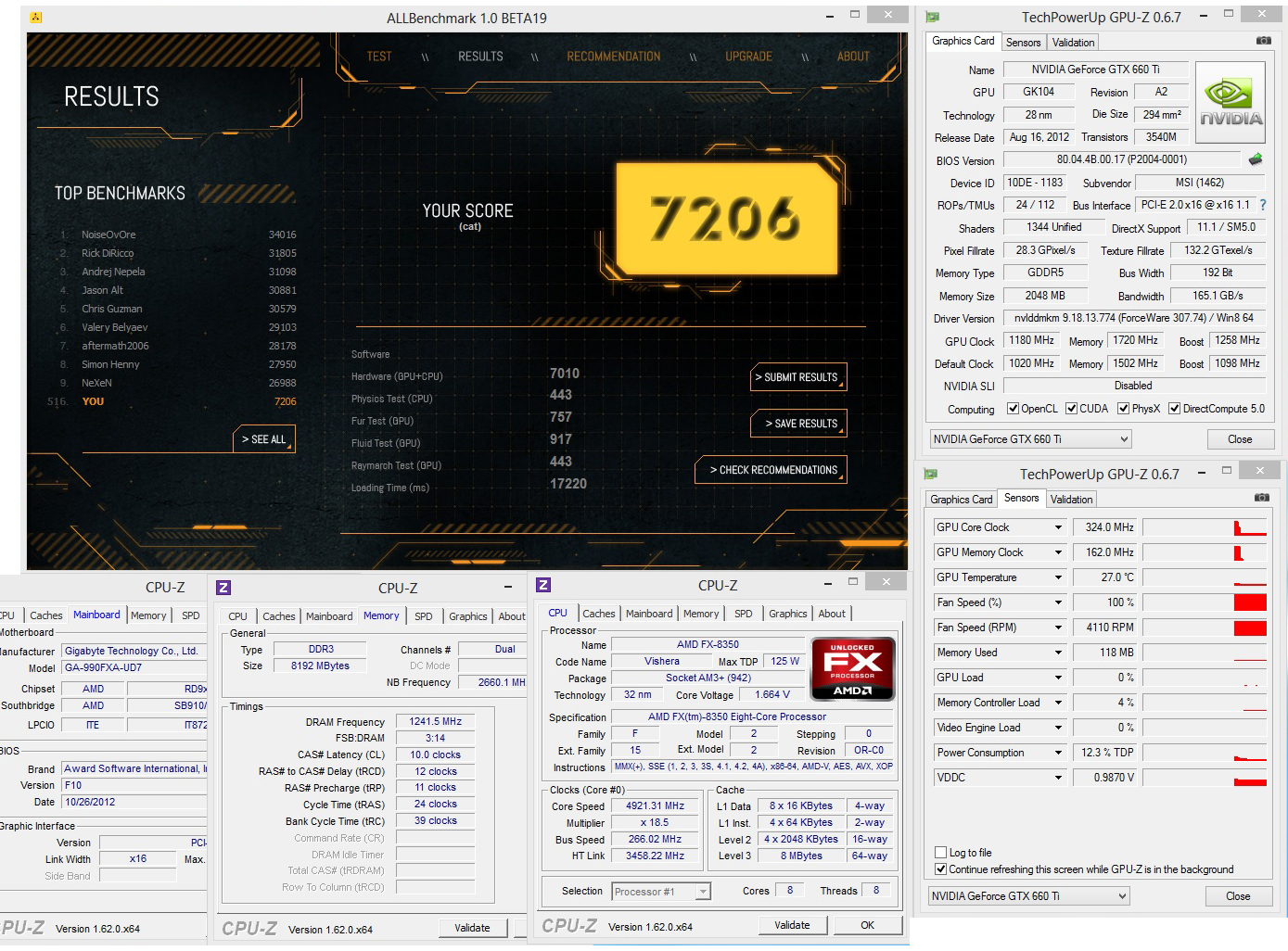The image size is (1288, 951).
Task: Click Validate in the Memory CPU-Z window
Action: (x=472, y=928)
